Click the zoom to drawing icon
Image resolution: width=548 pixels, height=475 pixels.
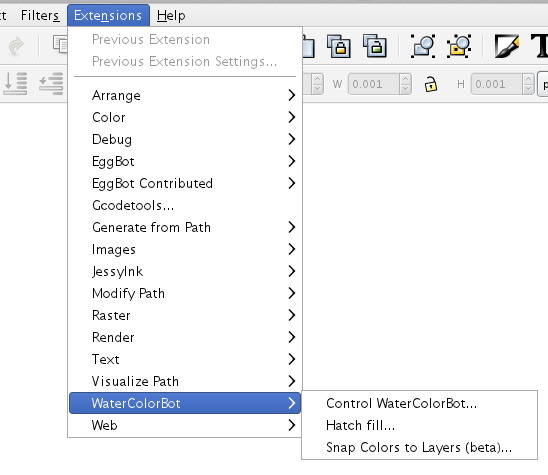click(x=459, y=46)
